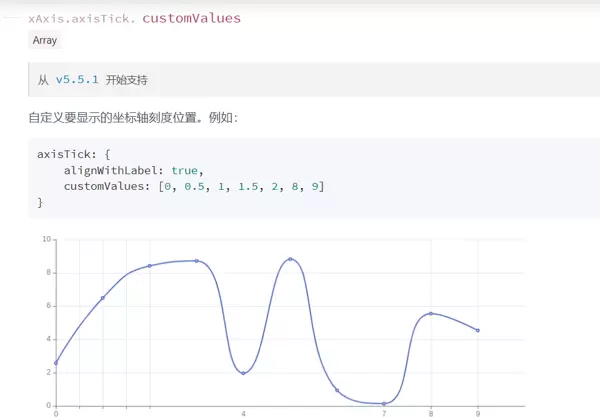Click the y-axis label 6
This screenshot has width=600, height=417.
pos(48,306)
